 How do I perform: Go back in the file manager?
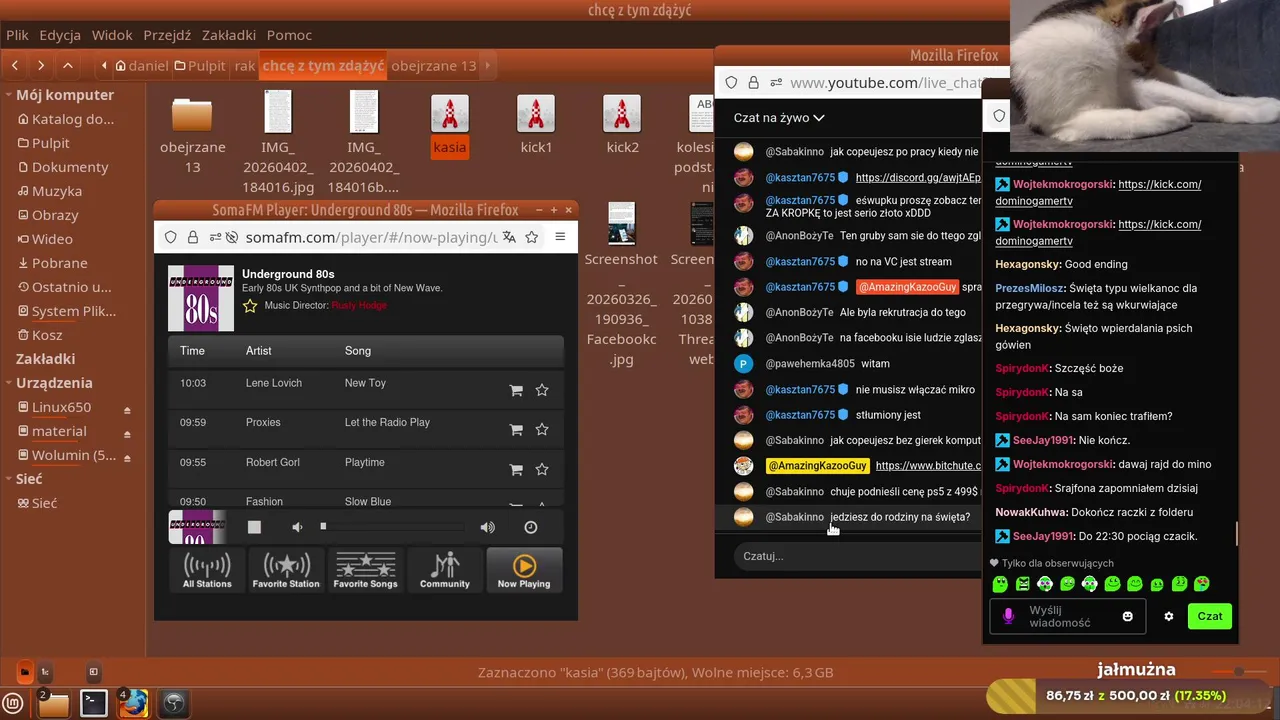(x=15, y=66)
